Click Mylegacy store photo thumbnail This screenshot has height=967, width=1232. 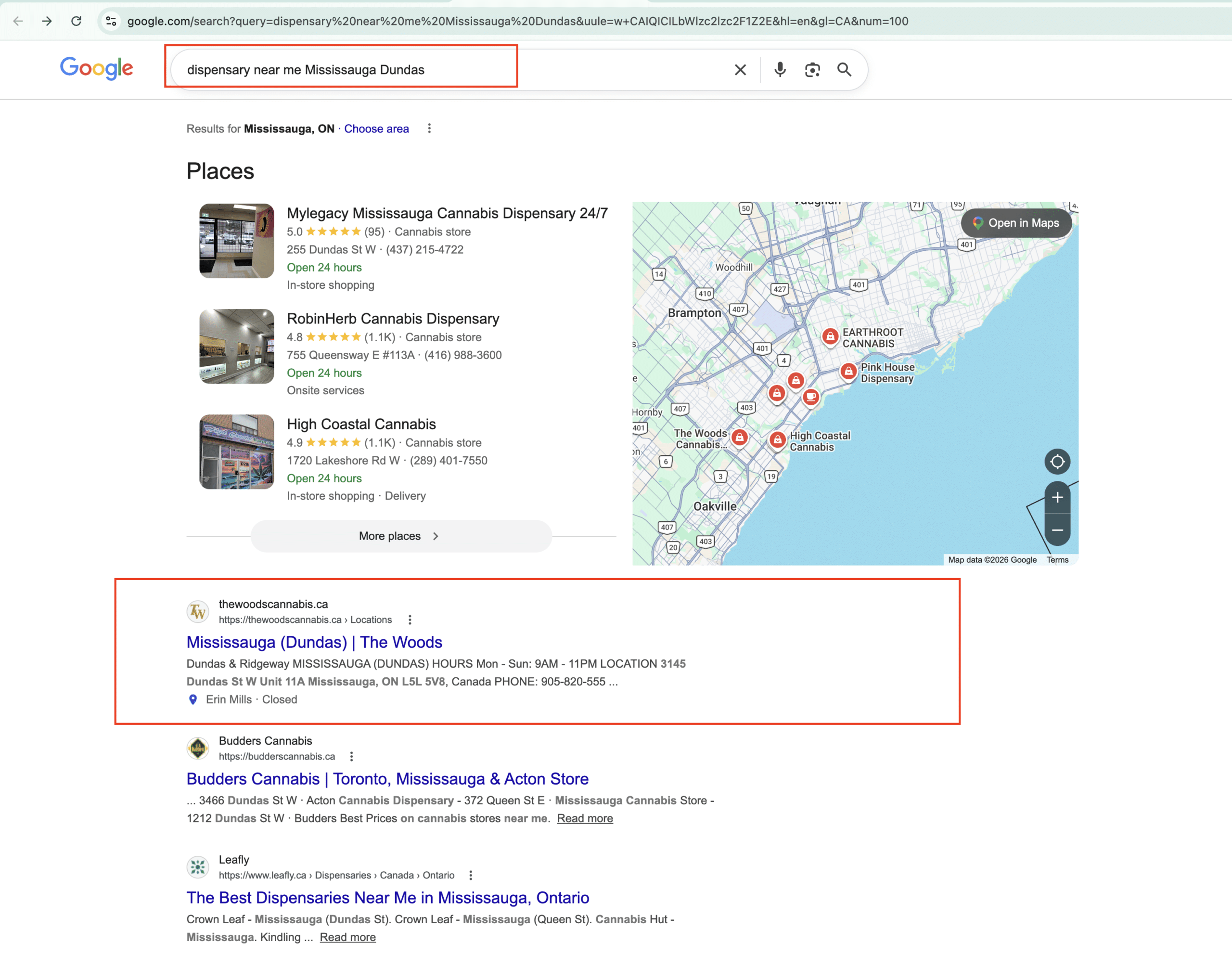[237, 241]
